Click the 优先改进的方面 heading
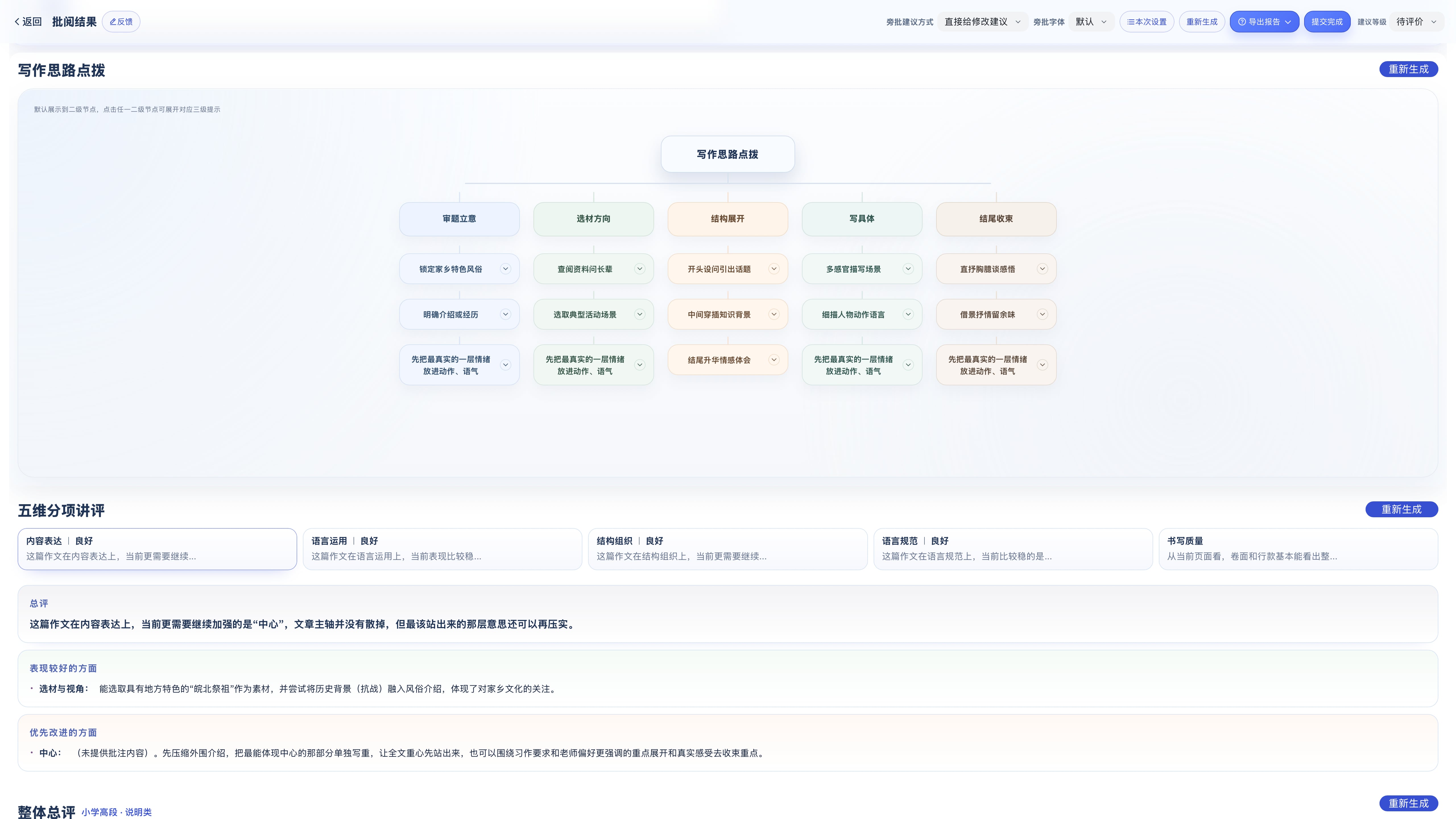 pyautogui.click(x=63, y=733)
